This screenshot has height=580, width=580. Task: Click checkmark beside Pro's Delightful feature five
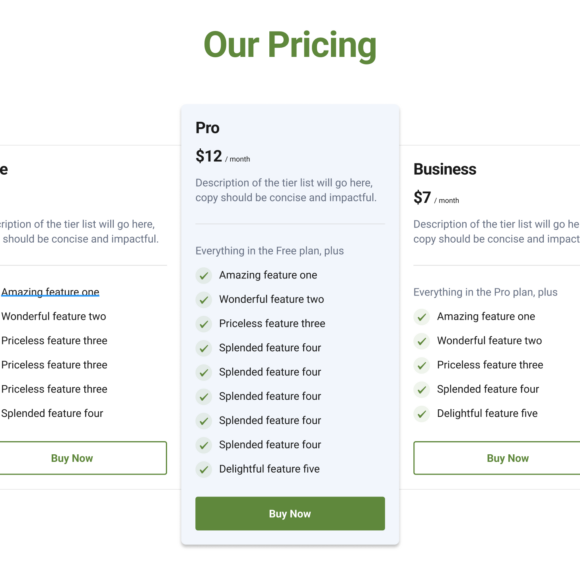[x=203, y=469]
